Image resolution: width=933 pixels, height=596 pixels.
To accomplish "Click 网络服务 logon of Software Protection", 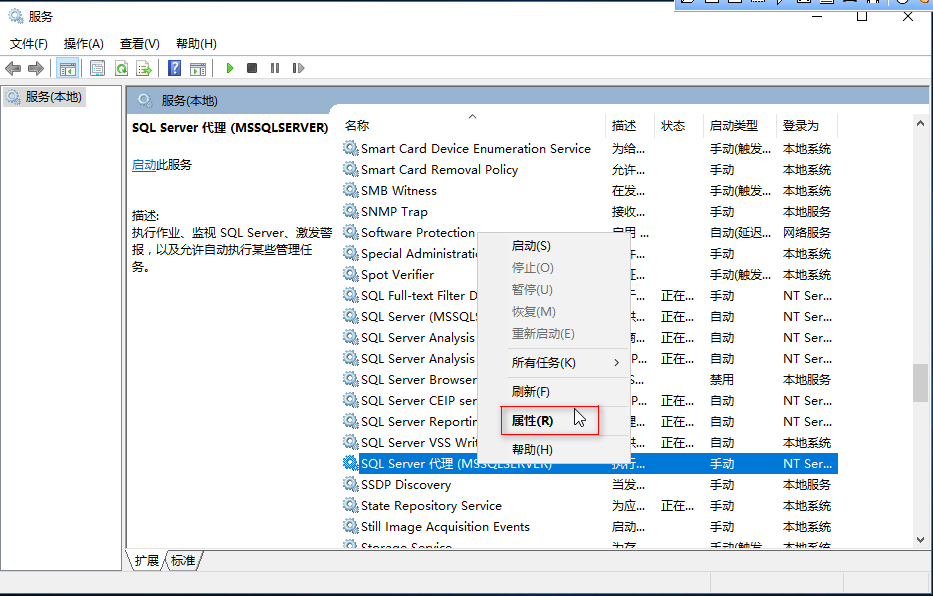I will [806, 233].
